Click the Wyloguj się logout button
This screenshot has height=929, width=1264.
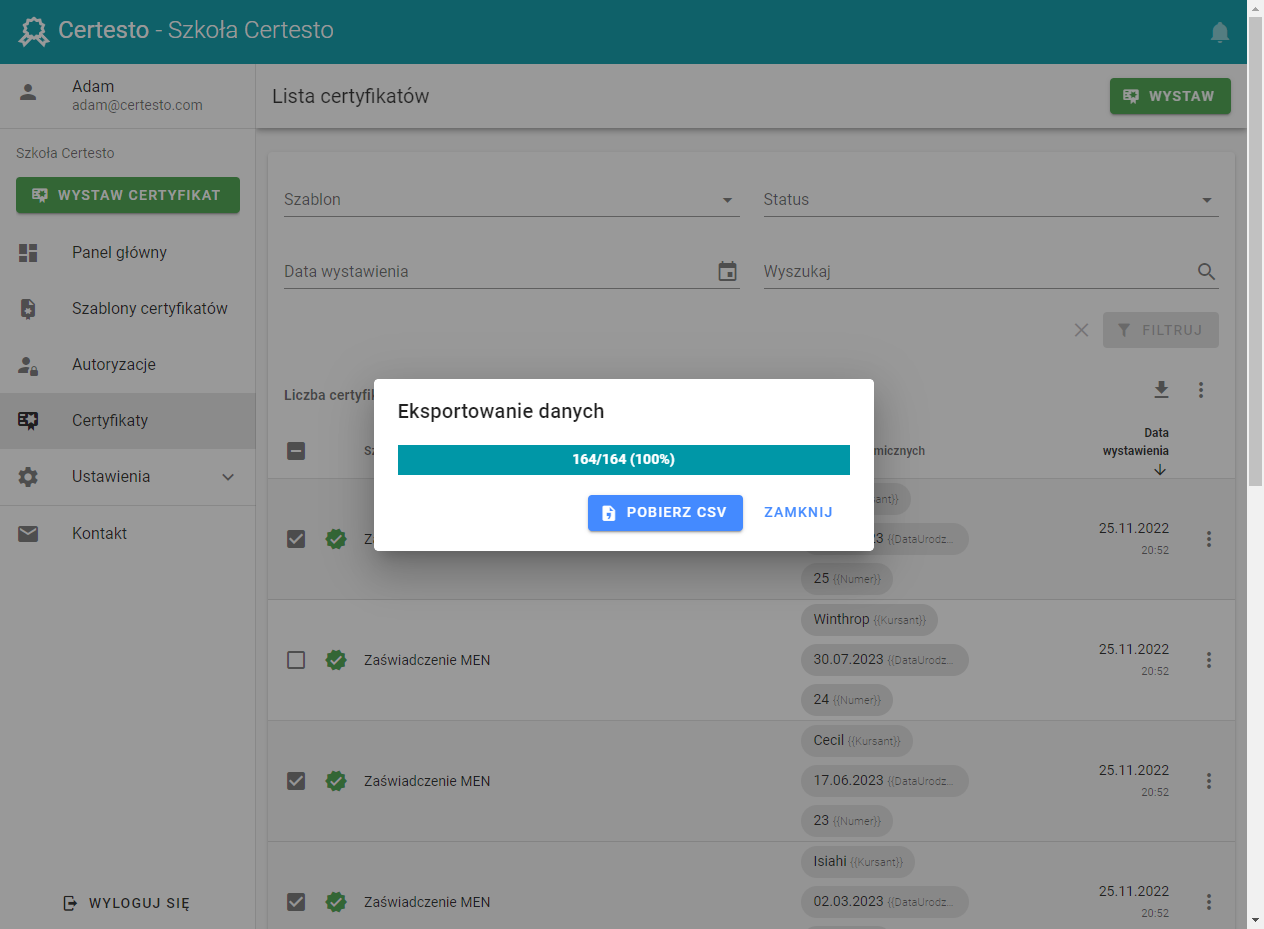126,903
